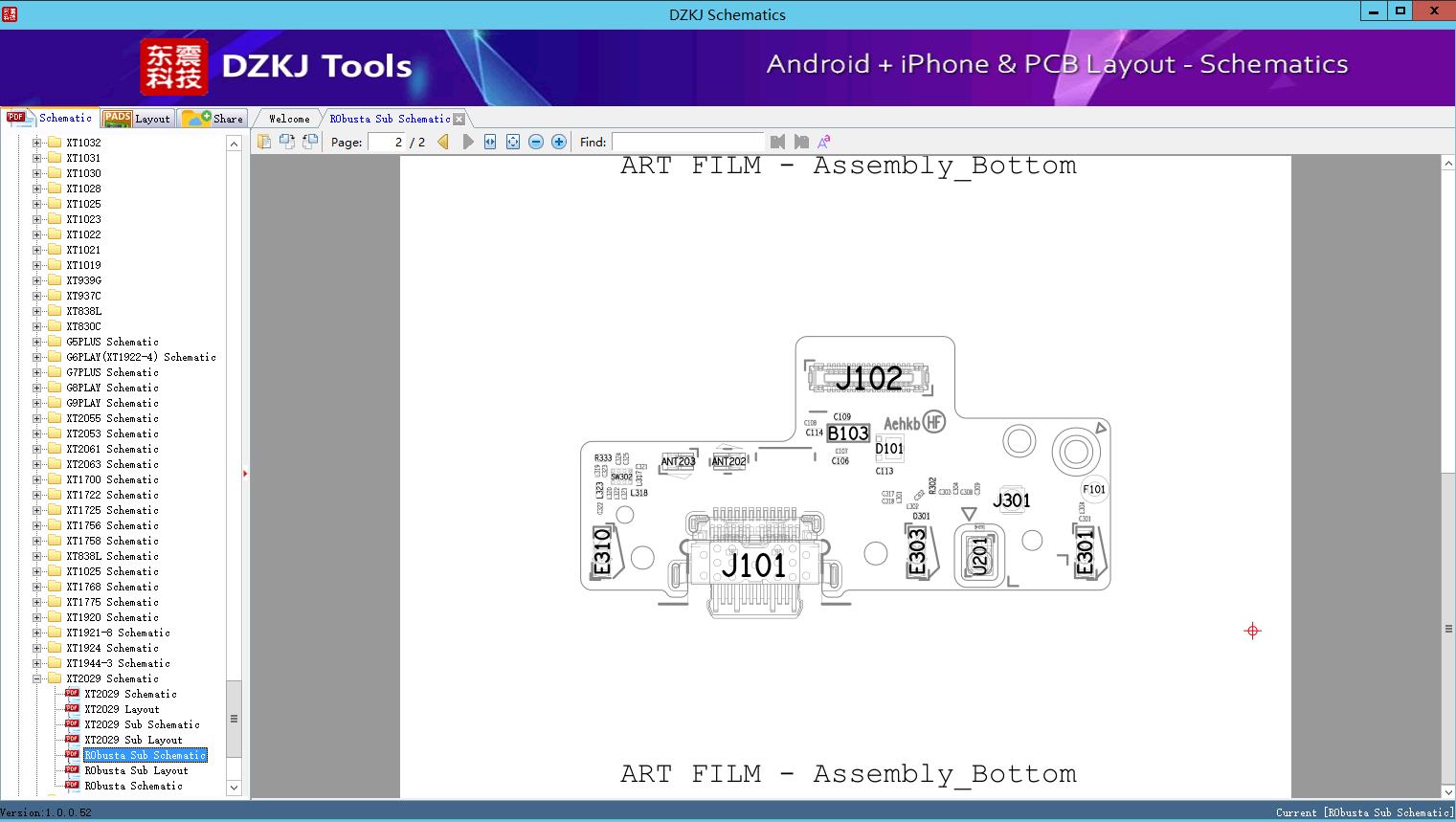The height and width of the screenshot is (822, 1456).
Task: Expand the XT2055 Schematic folder
Action: click(x=37, y=418)
